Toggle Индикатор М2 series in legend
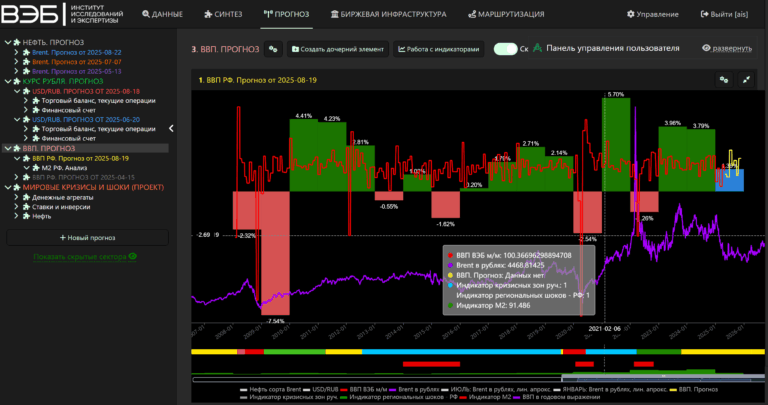The width and height of the screenshot is (768, 405). (x=485, y=397)
